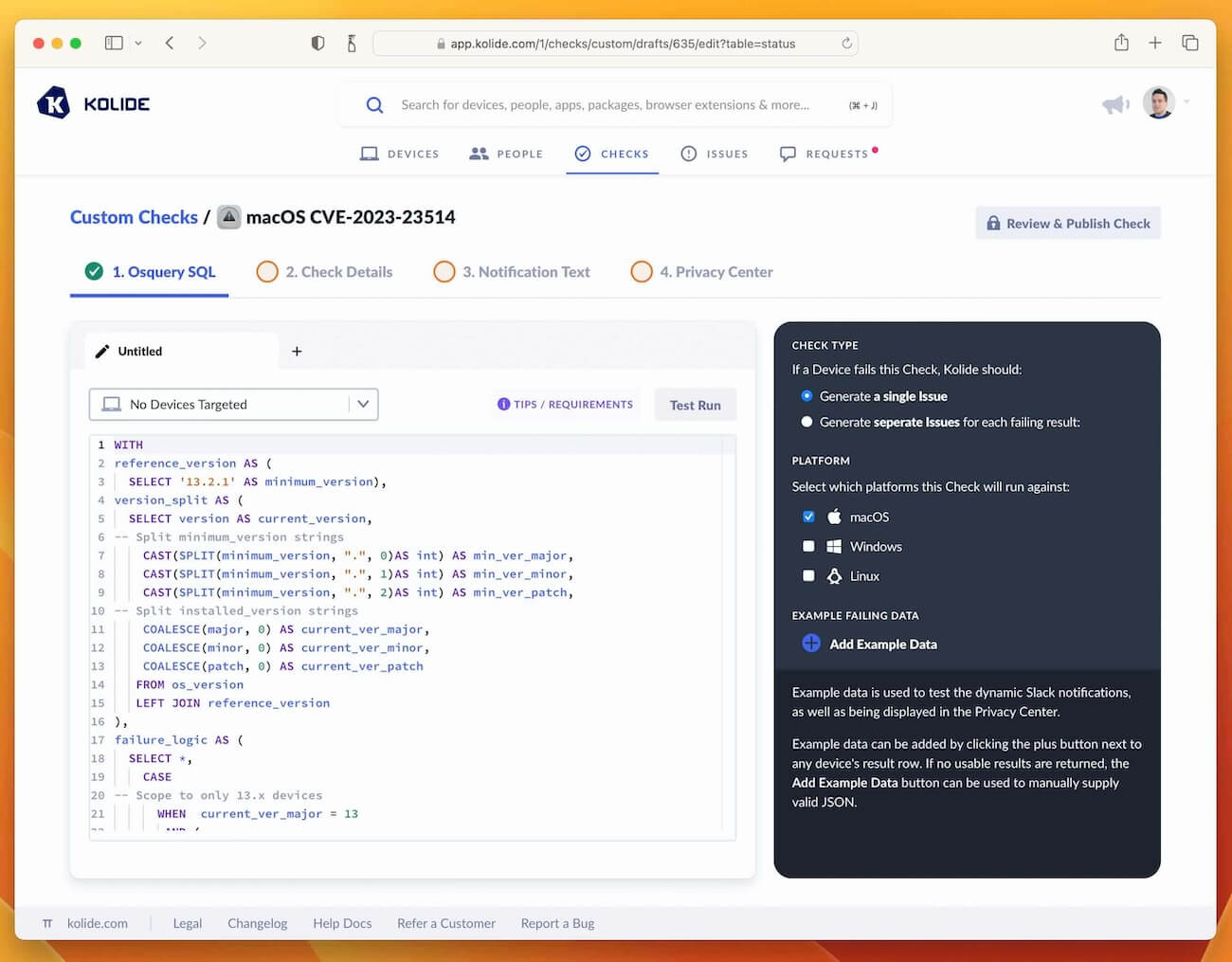This screenshot has width=1232, height=962.
Task: Open the announcements megaphone icon
Action: click(1115, 104)
